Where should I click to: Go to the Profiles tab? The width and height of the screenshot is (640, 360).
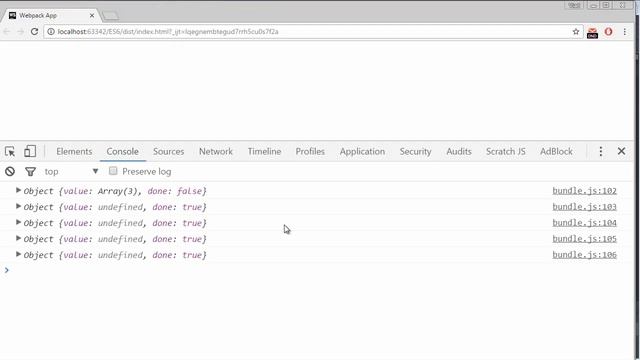point(310,151)
